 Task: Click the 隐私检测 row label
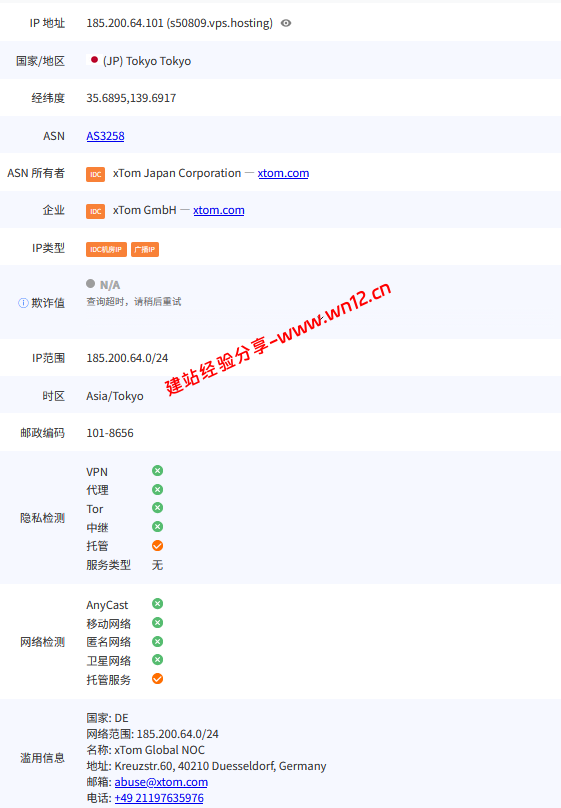point(42,518)
